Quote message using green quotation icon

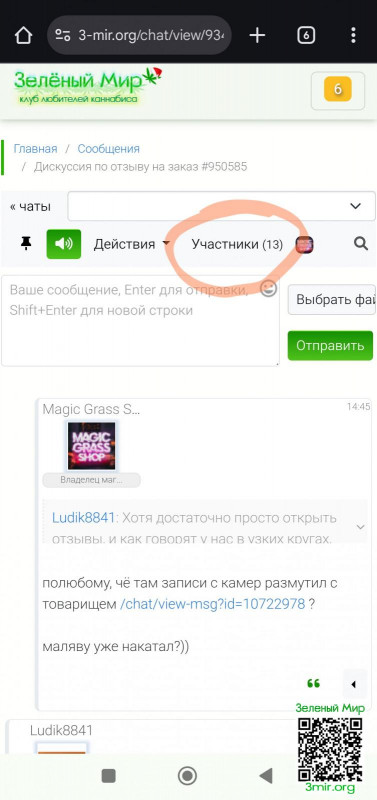pyautogui.click(x=313, y=684)
